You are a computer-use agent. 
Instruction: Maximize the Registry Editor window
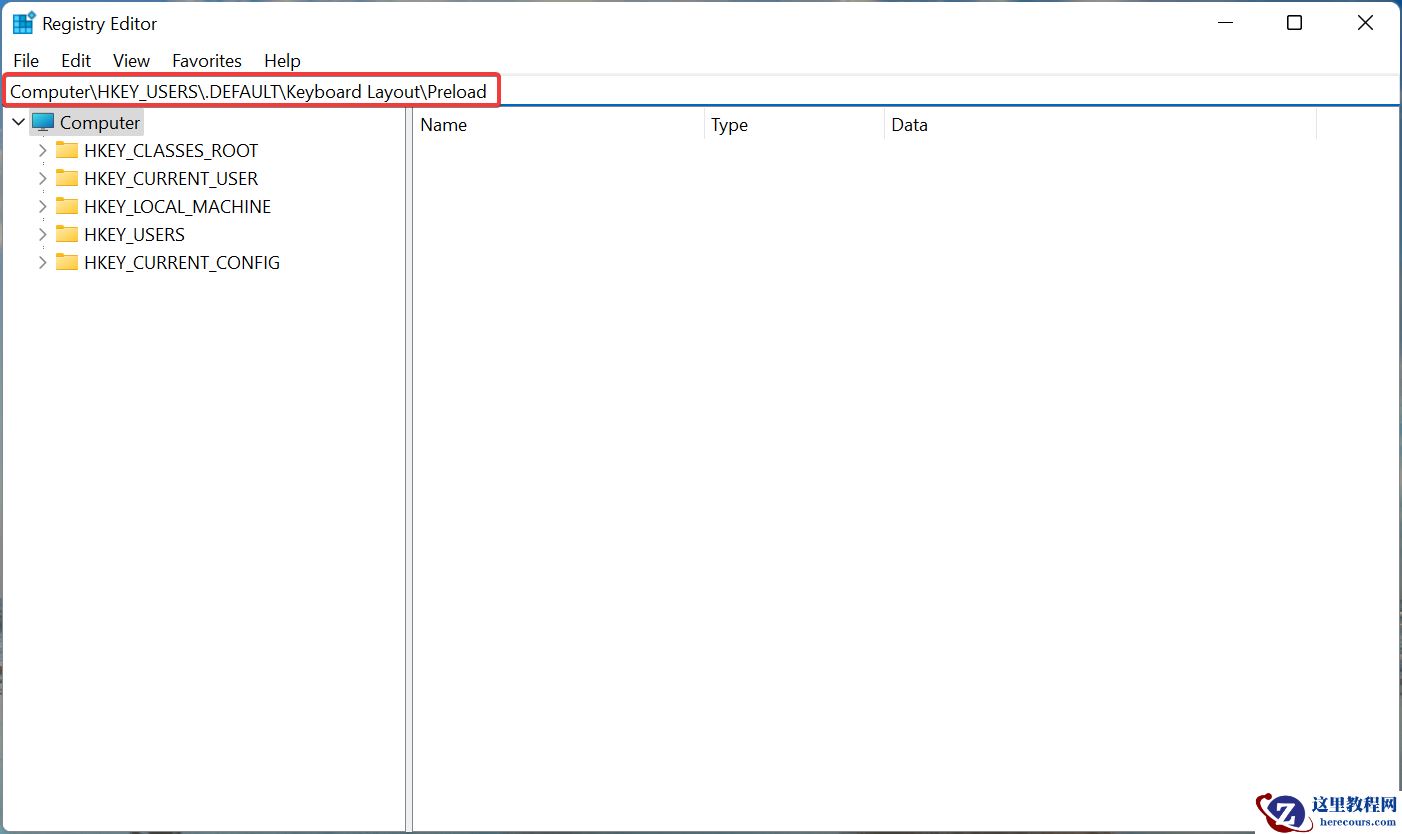(1294, 23)
